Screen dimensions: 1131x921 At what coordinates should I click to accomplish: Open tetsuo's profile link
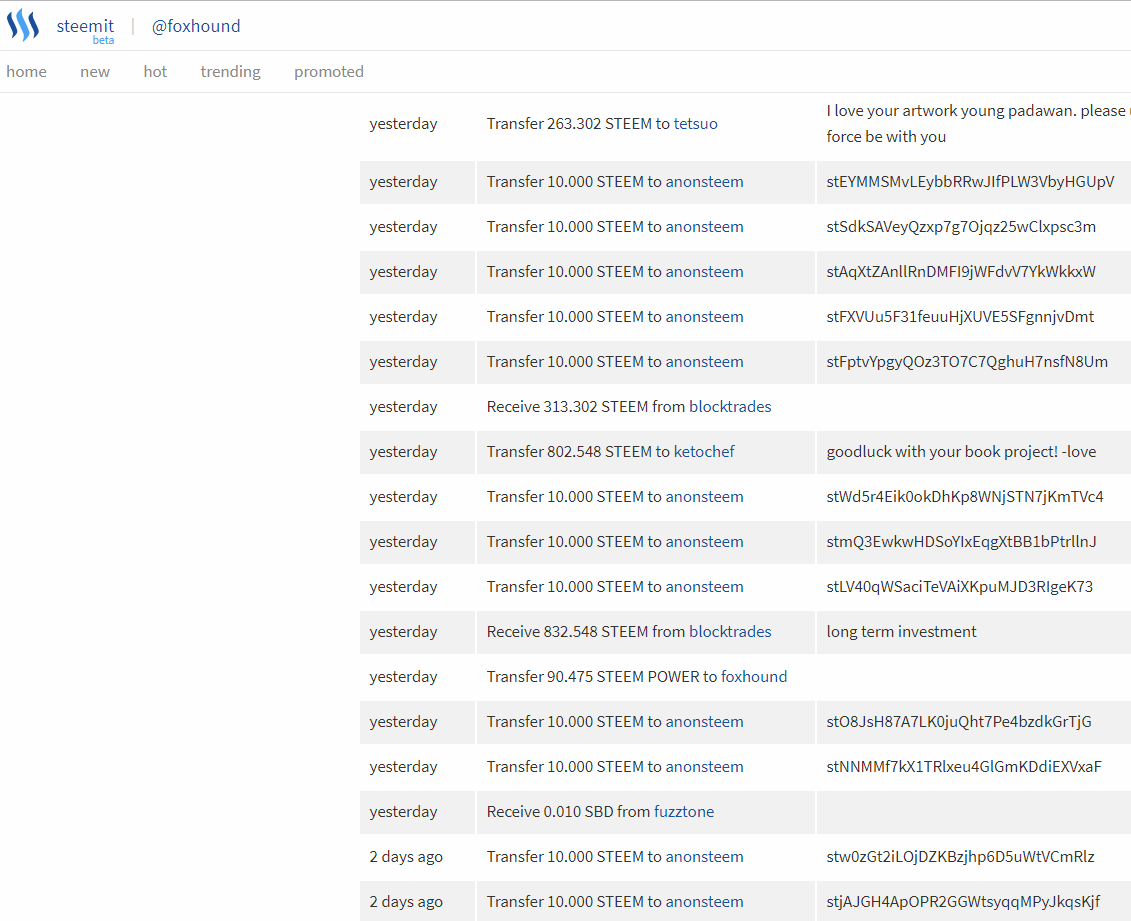[695, 123]
